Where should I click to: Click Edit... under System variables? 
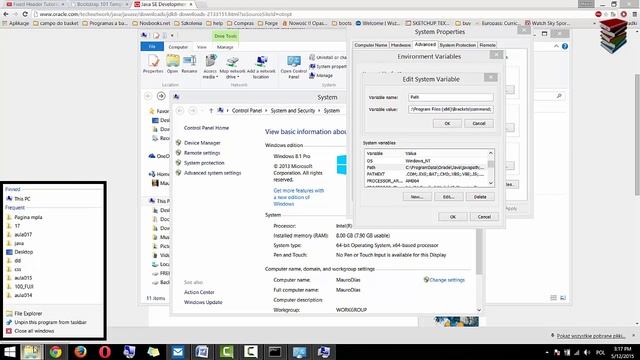(449, 197)
